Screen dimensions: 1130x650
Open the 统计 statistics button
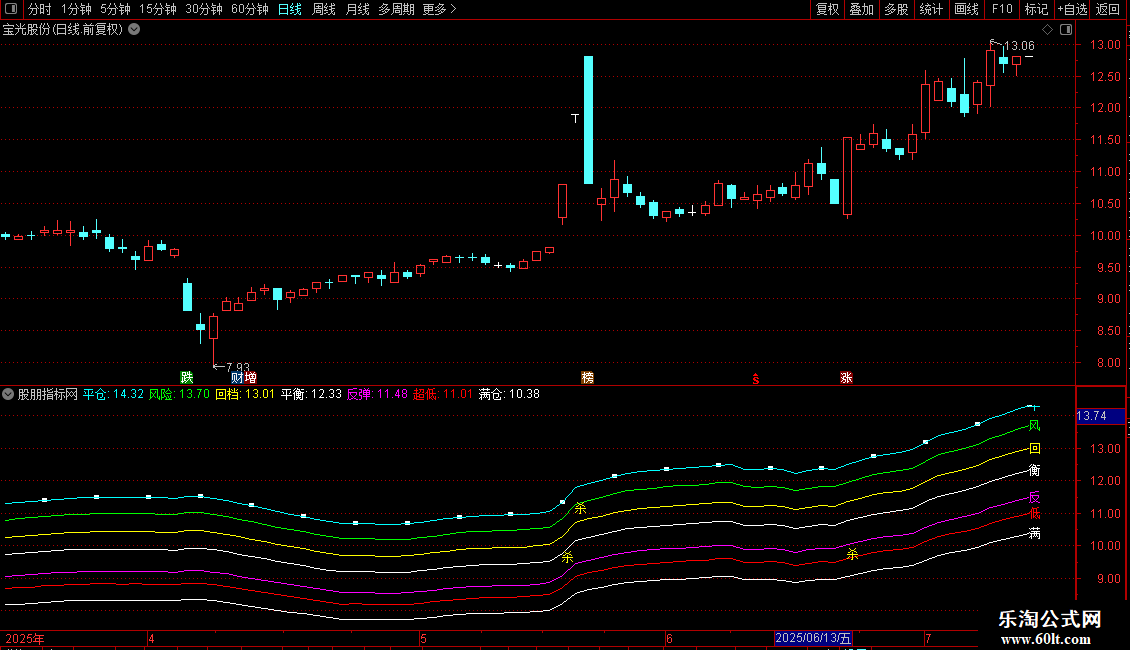(930, 9)
